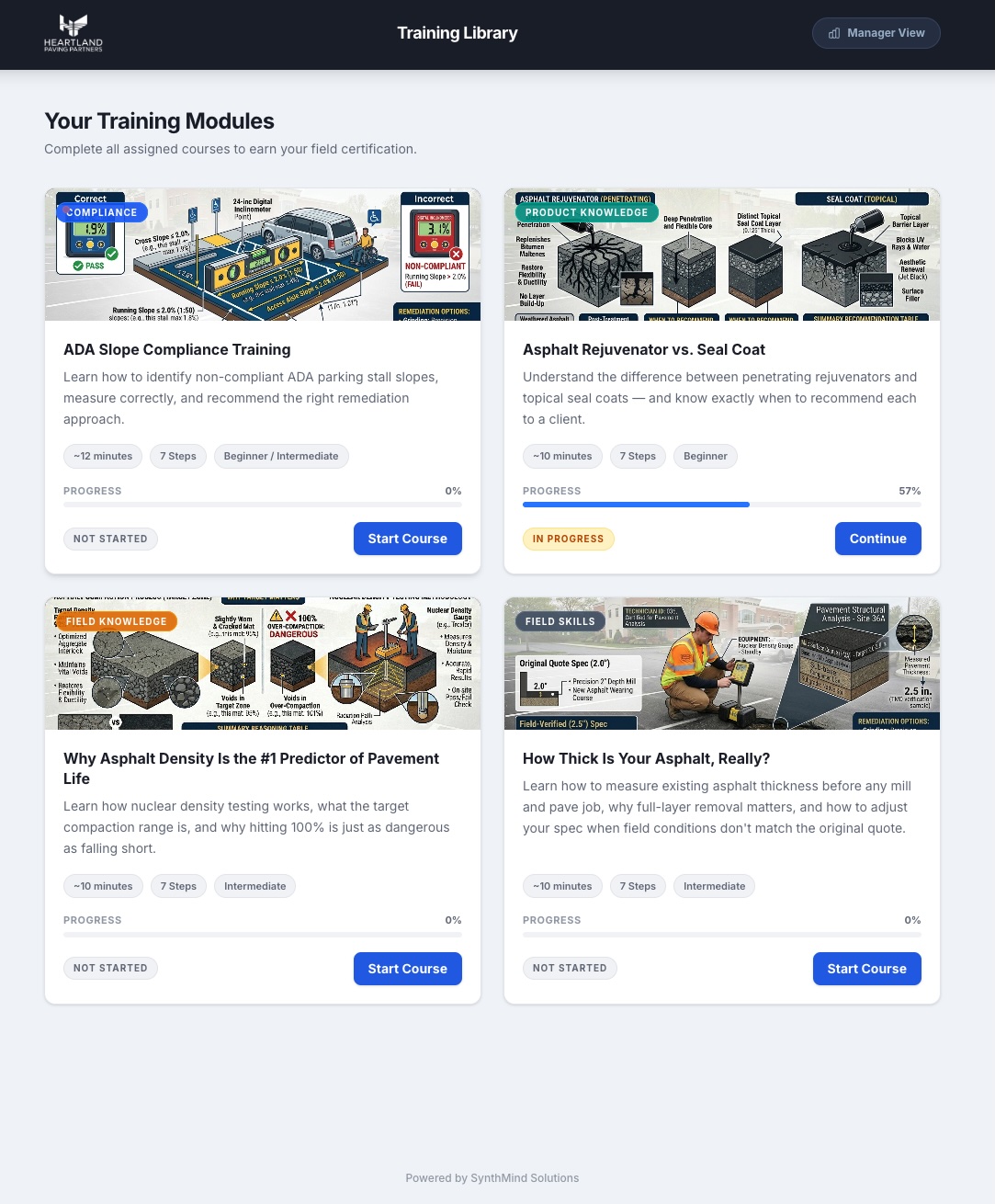The image size is (995, 1204).
Task: Click the Product Knowledge category badge
Action: coord(586,212)
